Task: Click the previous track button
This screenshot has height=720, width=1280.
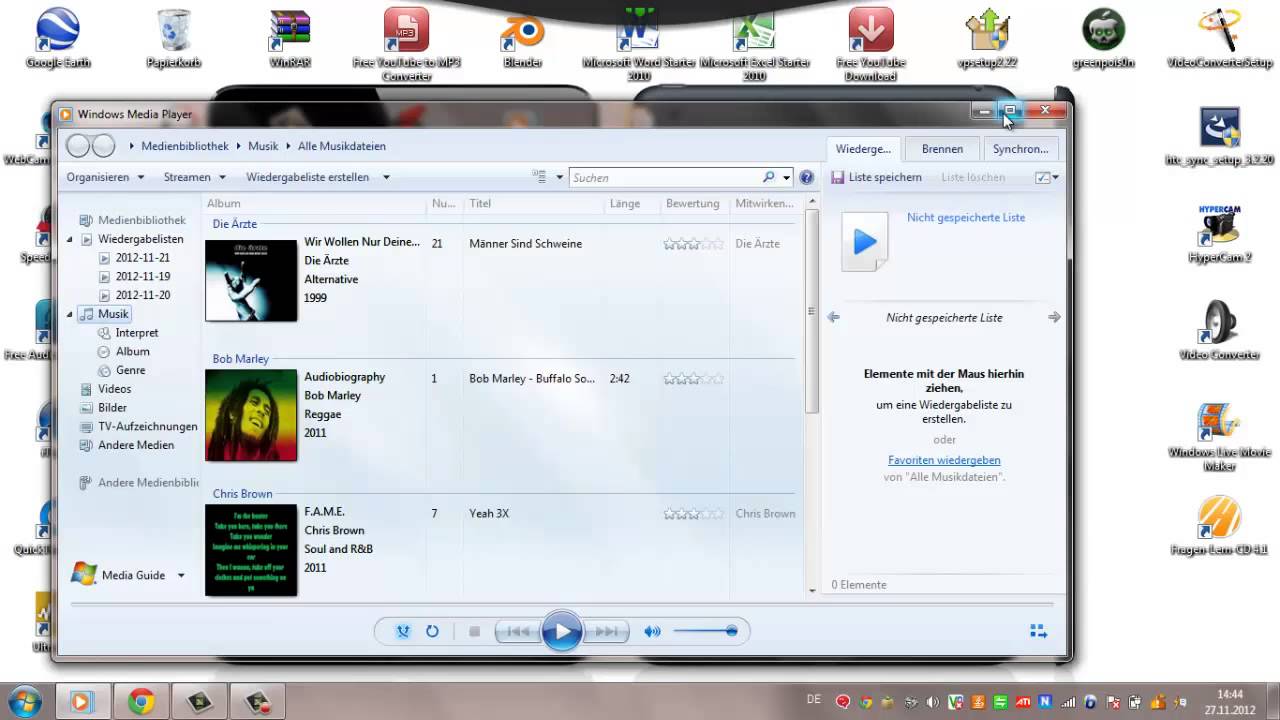Action: tap(518, 631)
